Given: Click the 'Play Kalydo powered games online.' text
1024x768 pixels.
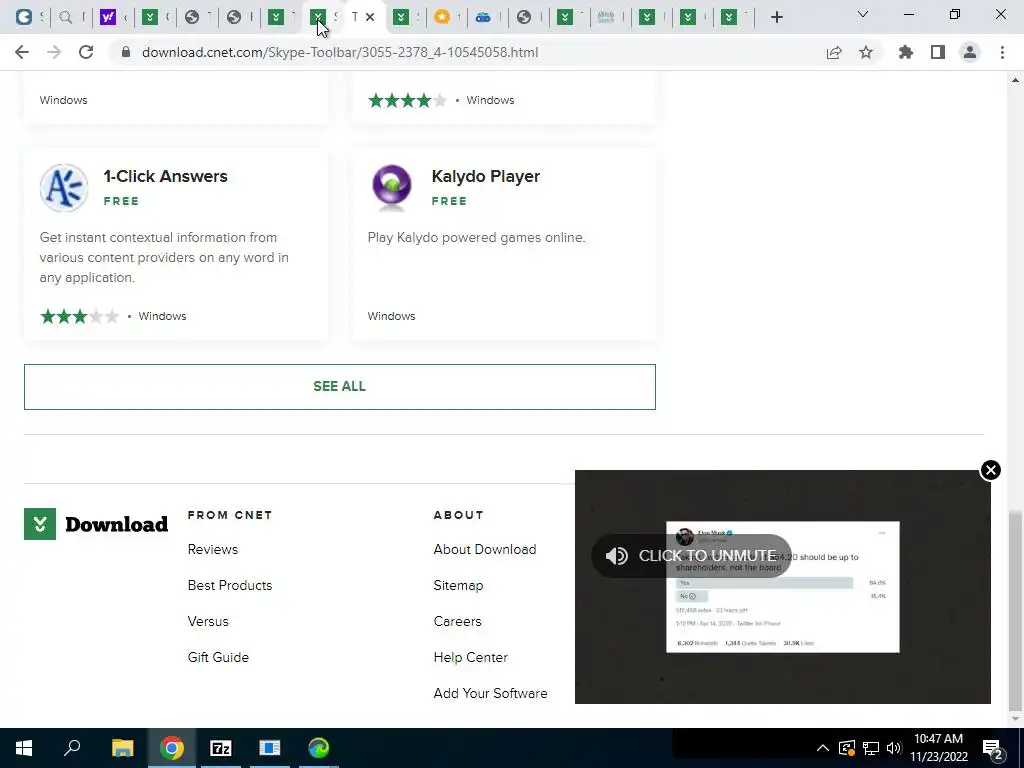Looking at the screenshot, I should click(x=477, y=238).
